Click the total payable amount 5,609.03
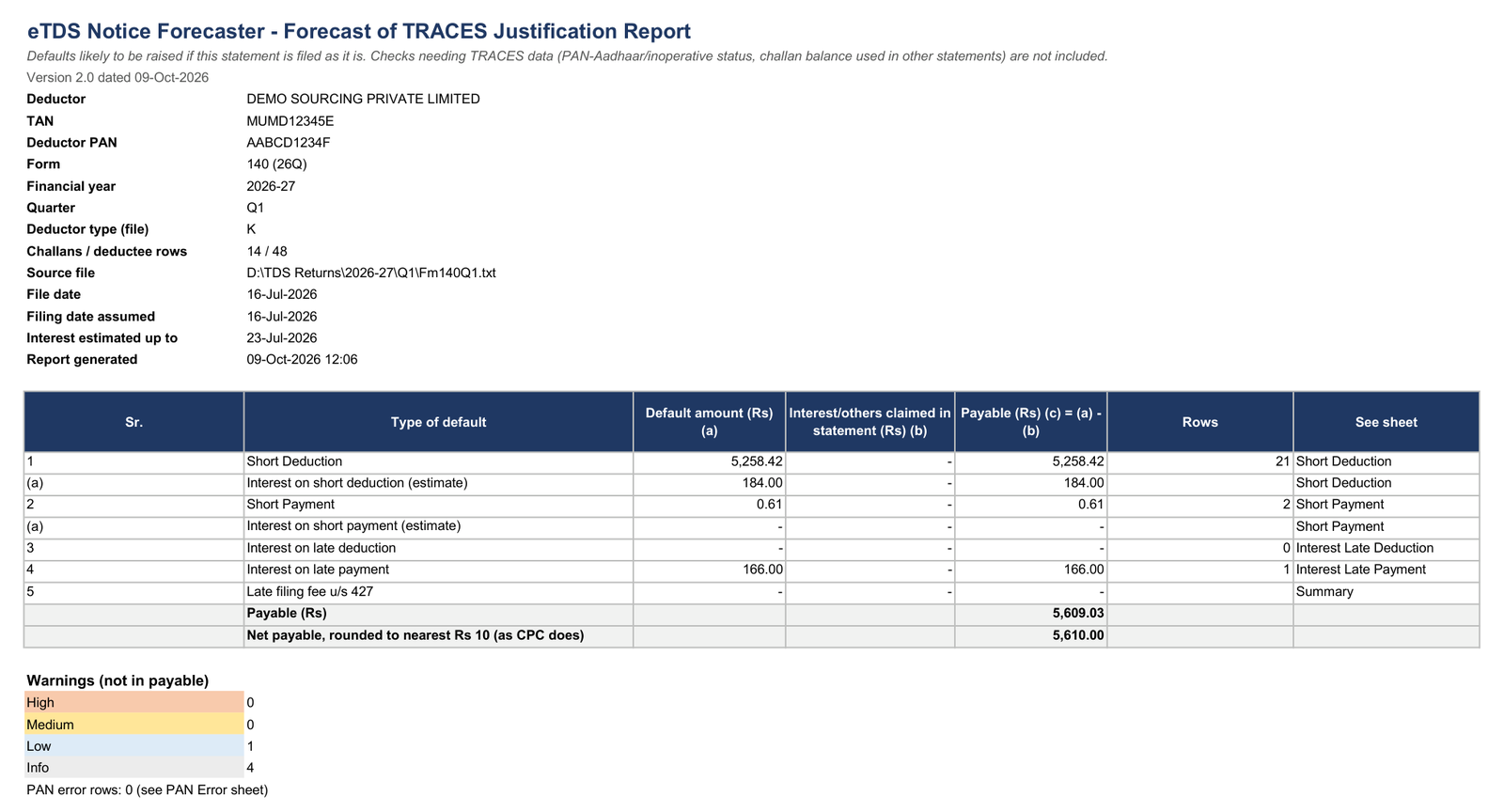The width and height of the screenshot is (1504, 812). [x=1031, y=613]
